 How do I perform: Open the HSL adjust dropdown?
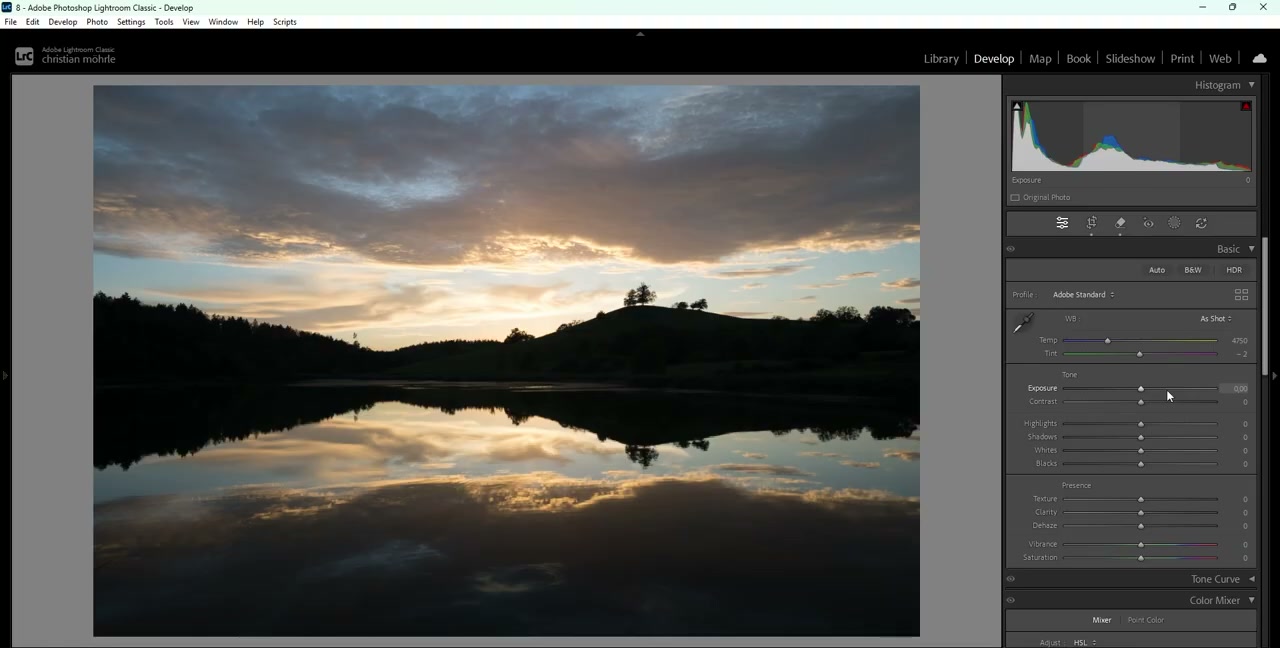[x=1085, y=643]
